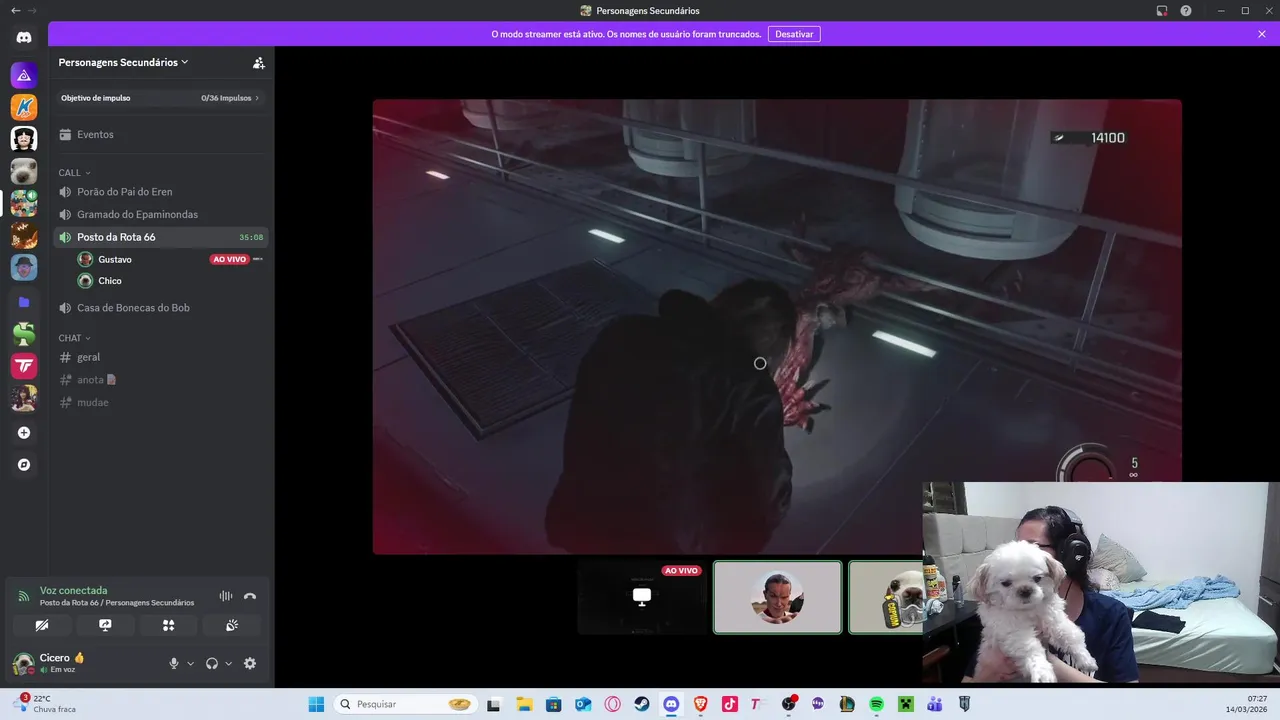Open the soundboard in the voice panel
Screen dimensions: 1280x720
(231, 625)
